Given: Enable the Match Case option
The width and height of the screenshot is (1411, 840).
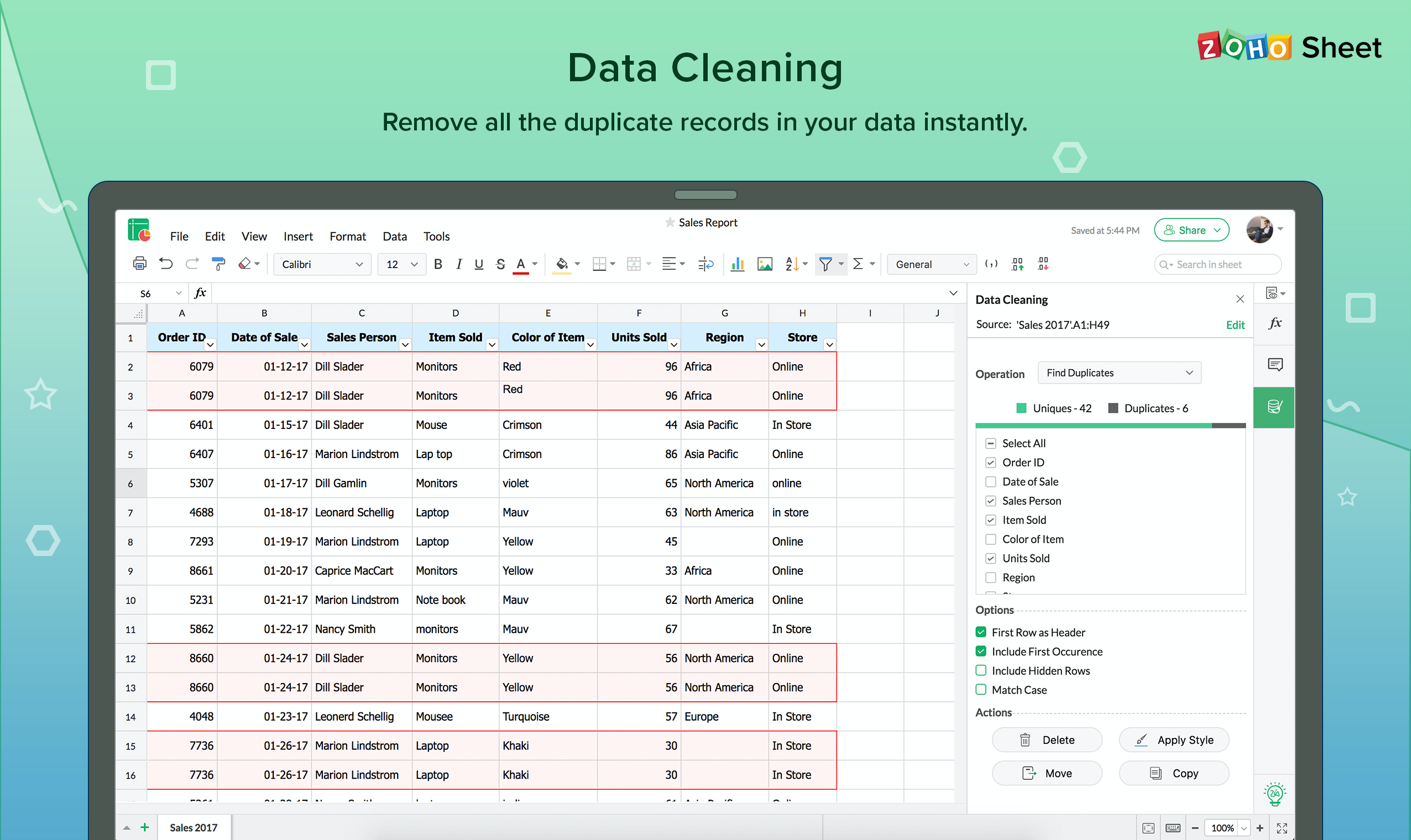Looking at the screenshot, I should tap(980, 690).
